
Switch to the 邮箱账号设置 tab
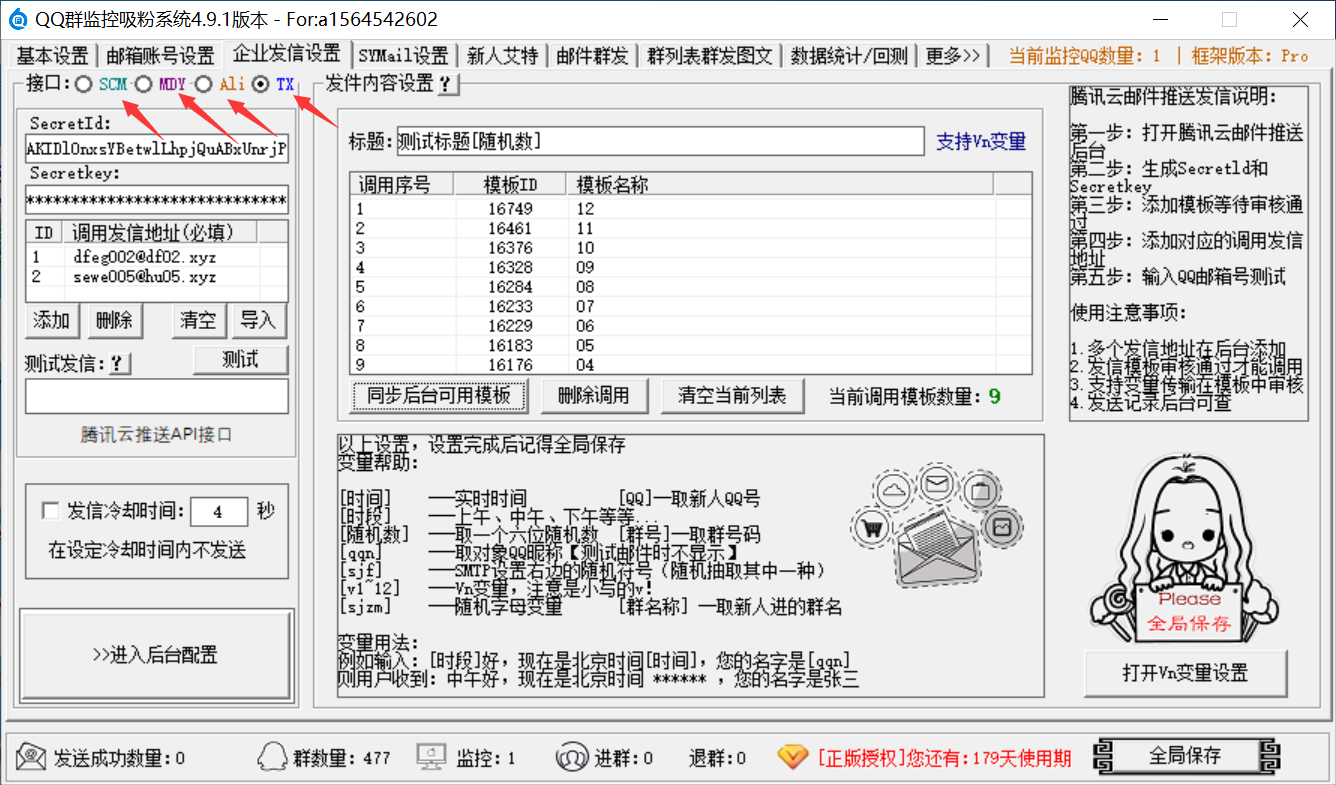click(160, 56)
